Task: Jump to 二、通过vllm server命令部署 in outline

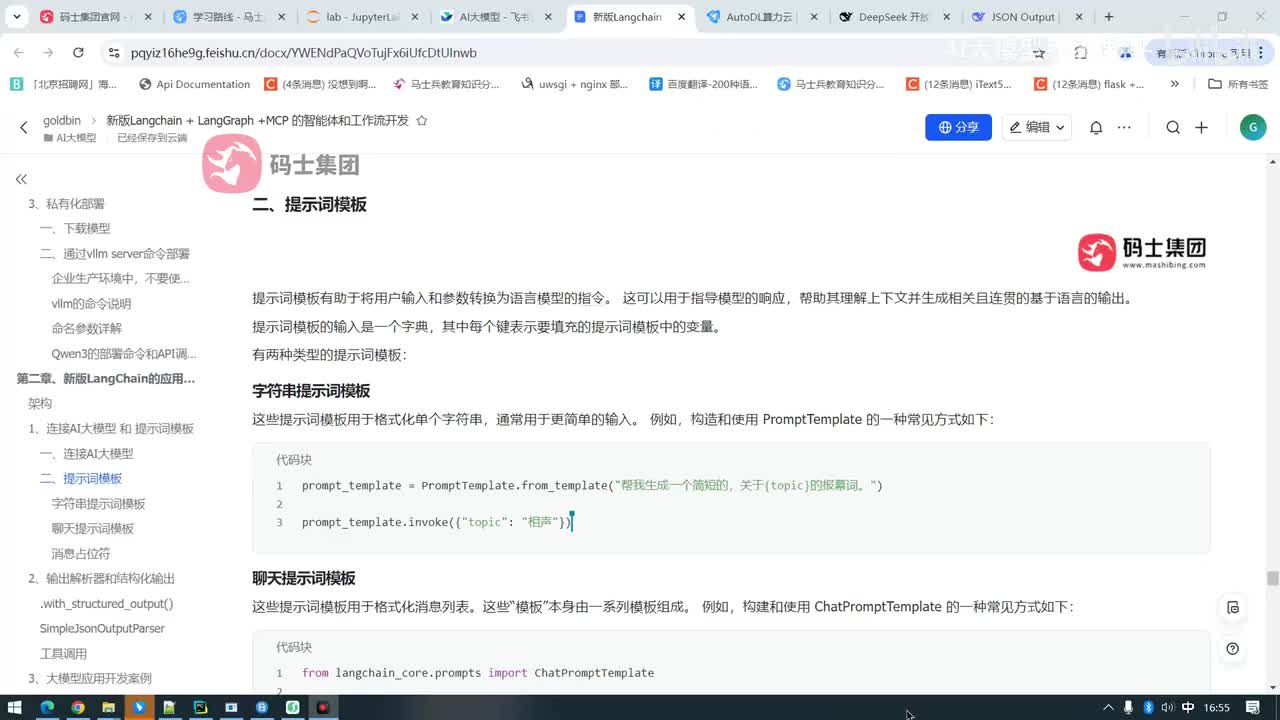Action: (115, 253)
